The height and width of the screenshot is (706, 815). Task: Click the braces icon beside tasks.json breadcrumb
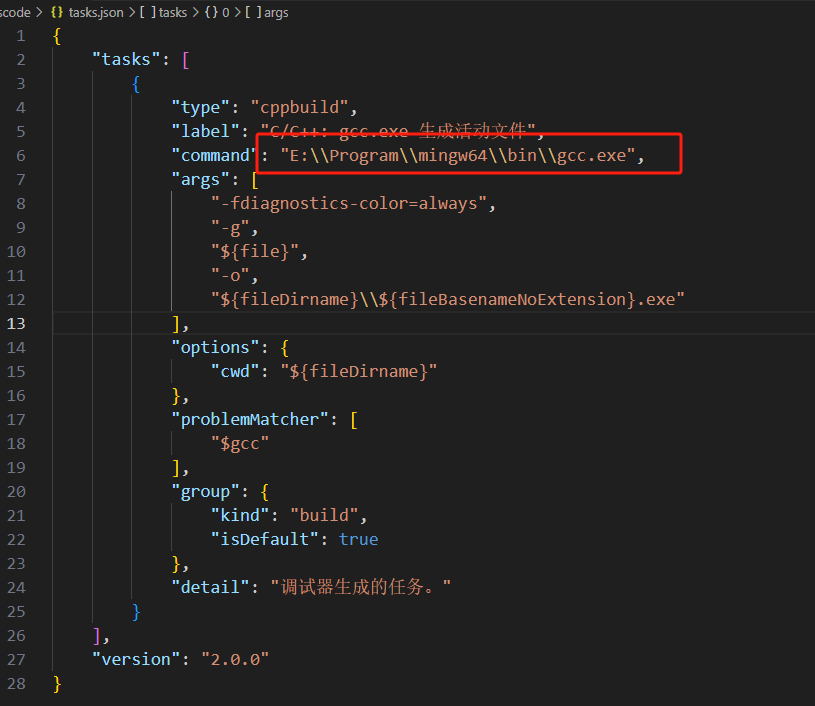coord(57,13)
